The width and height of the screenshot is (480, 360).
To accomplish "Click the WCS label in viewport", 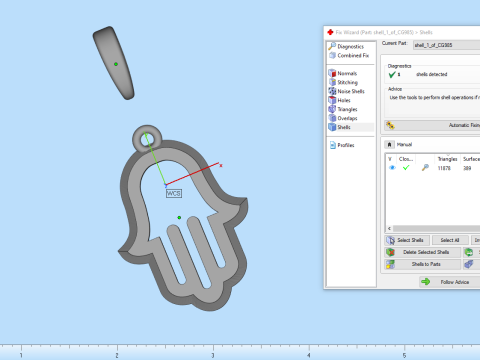I will pyautogui.click(x=174, y=193).
